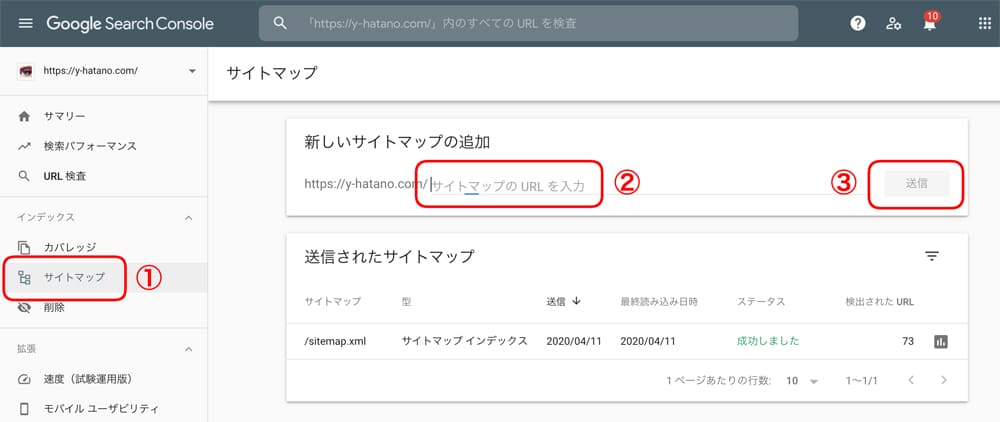The height and width of the screenshot is (422, 1000).
Task: Open the /sitemap.xml row
Action: coord(335,341)
